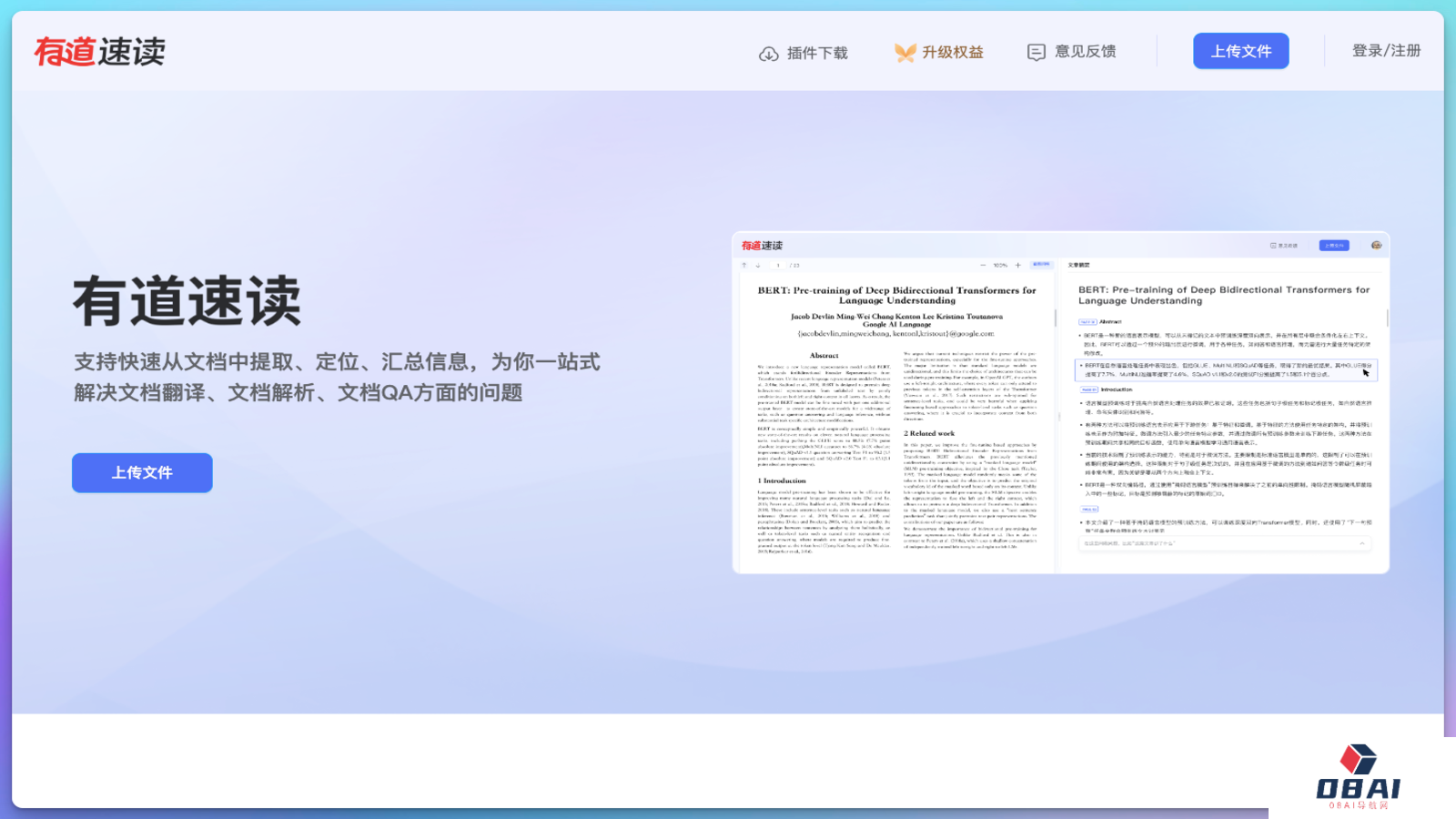This screenshot has height=819, width=1456.
Task: Click the feedback form icon
Action: pyautogui.click(x=1036, y=52)
